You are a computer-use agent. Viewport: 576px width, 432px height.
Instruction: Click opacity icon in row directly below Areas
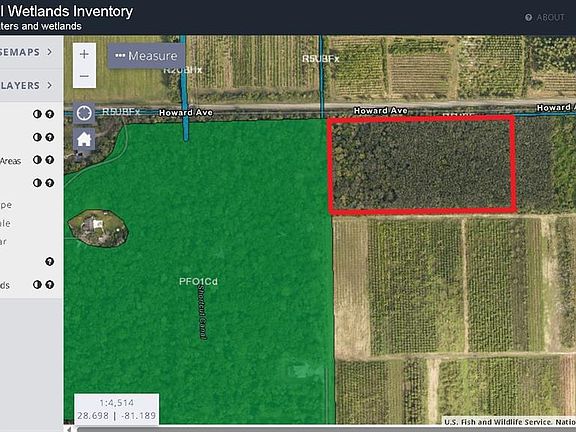(37, 183)
